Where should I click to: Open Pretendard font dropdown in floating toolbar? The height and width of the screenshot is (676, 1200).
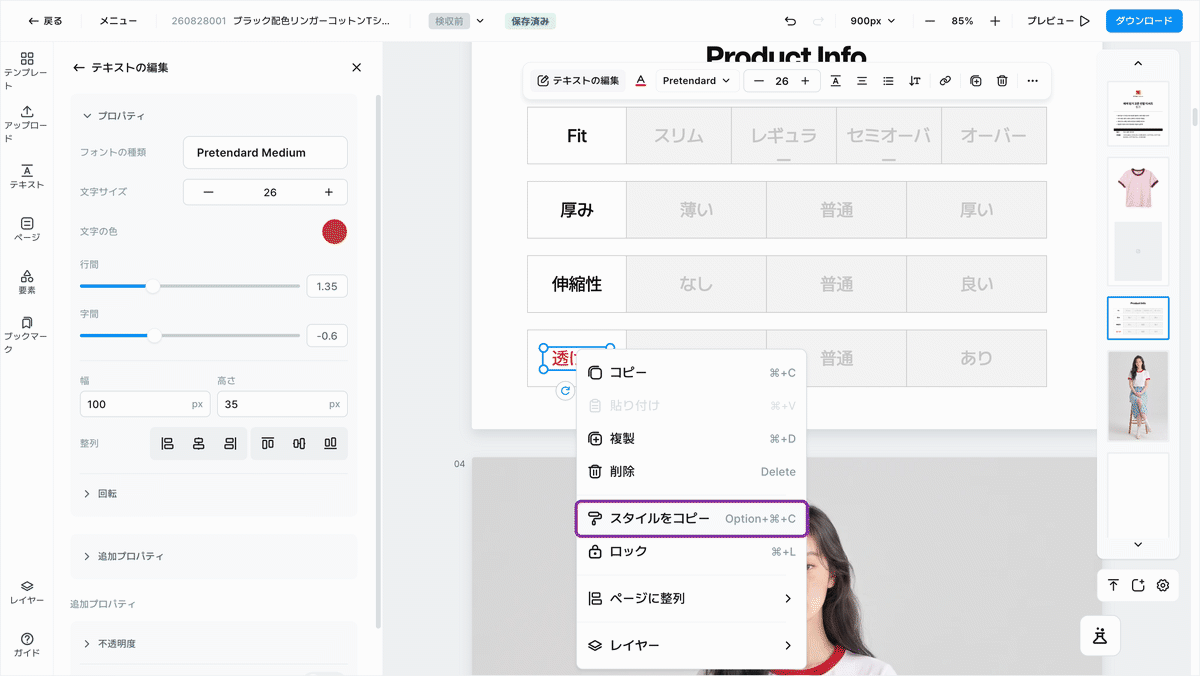coord(696,81)
